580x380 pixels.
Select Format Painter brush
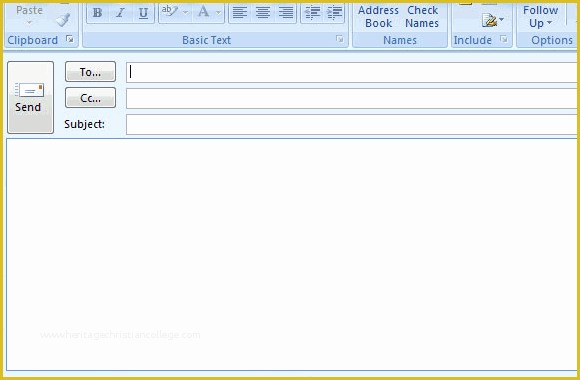[x=63, y=20]
